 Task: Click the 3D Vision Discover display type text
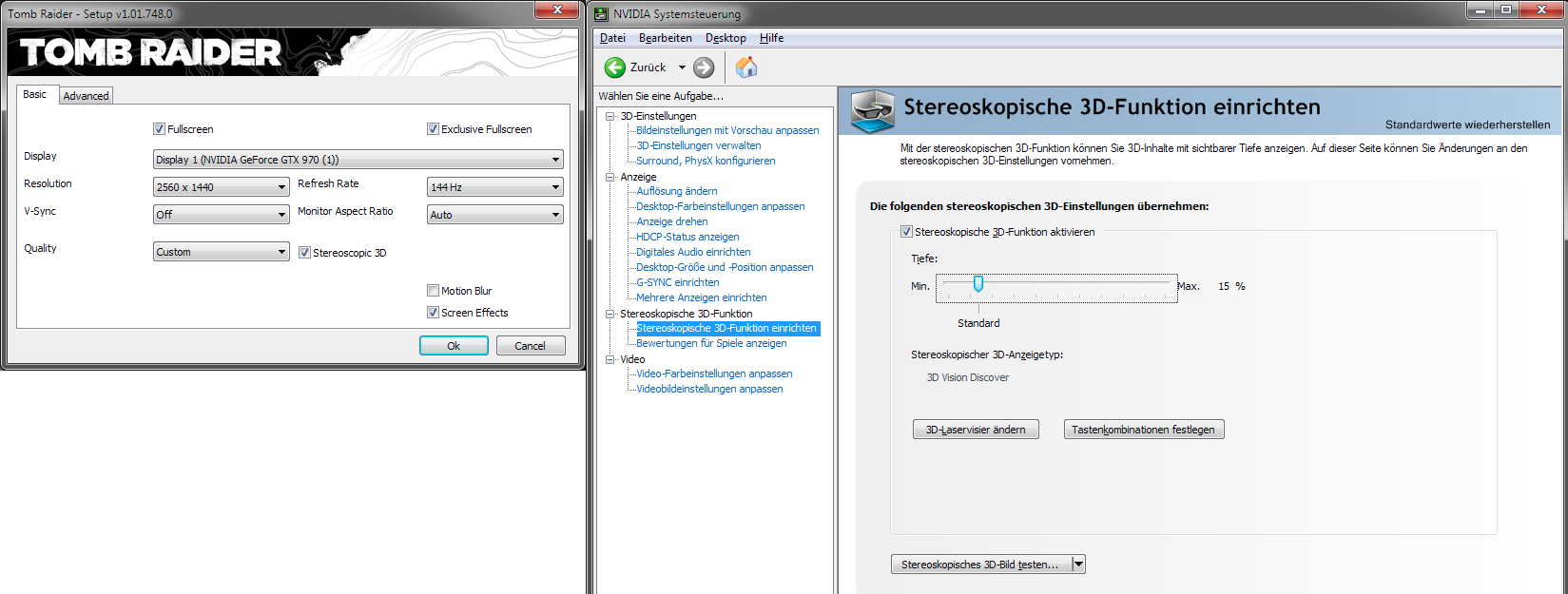point(968,377)
